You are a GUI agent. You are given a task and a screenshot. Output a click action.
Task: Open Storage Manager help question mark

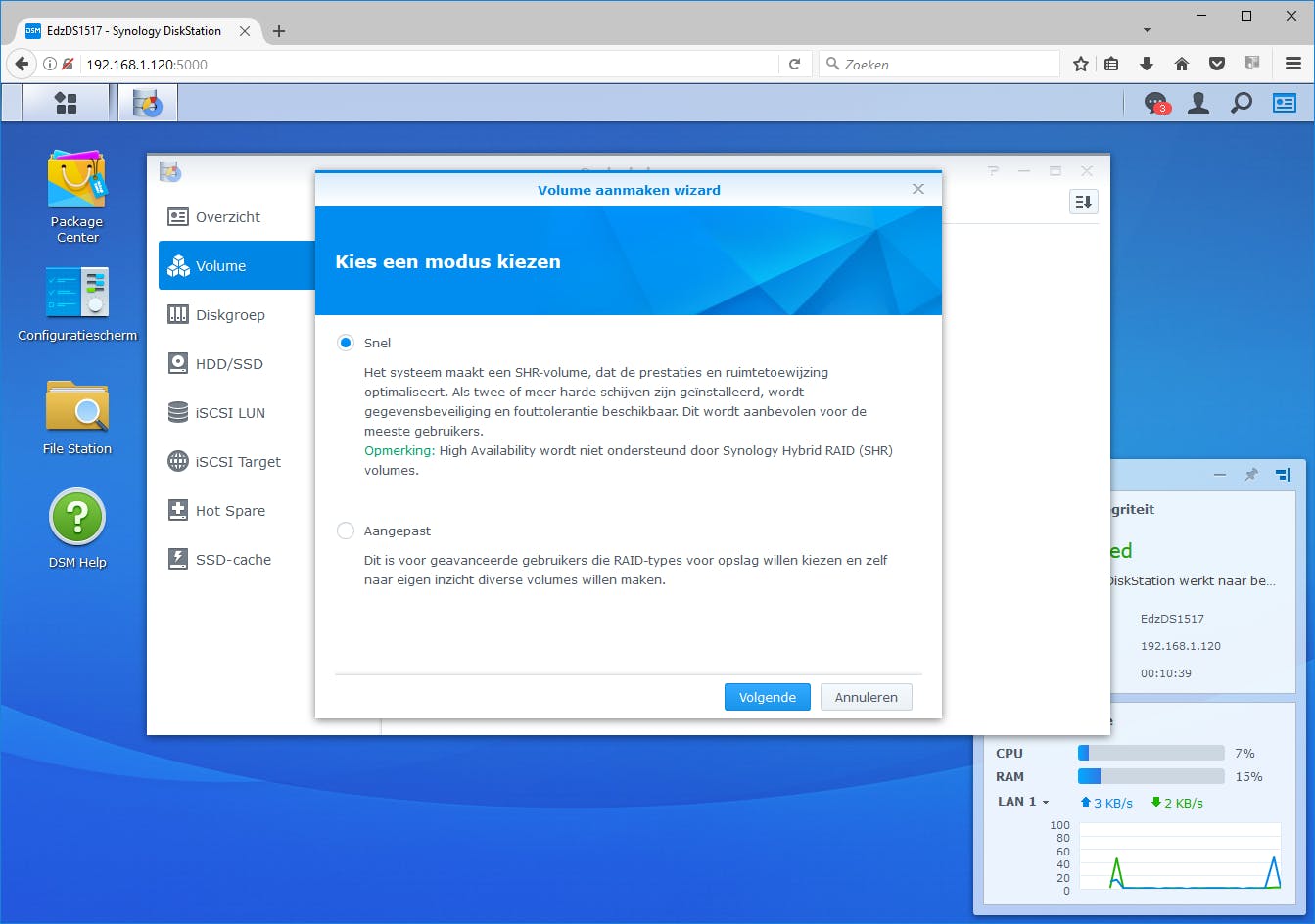click(993, 171)
